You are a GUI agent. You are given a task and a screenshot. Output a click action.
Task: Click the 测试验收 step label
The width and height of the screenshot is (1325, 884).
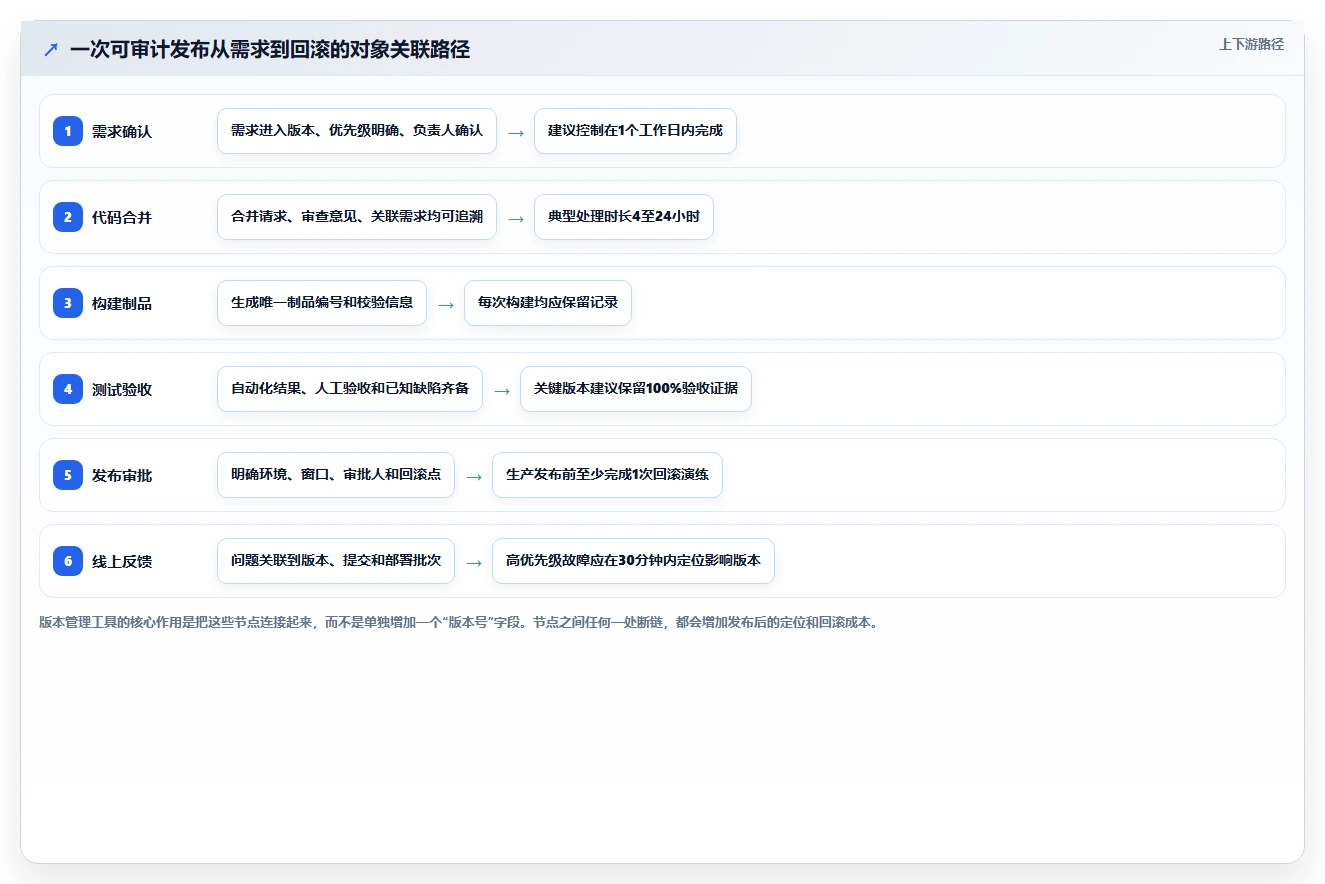click(x=122, y=389)
